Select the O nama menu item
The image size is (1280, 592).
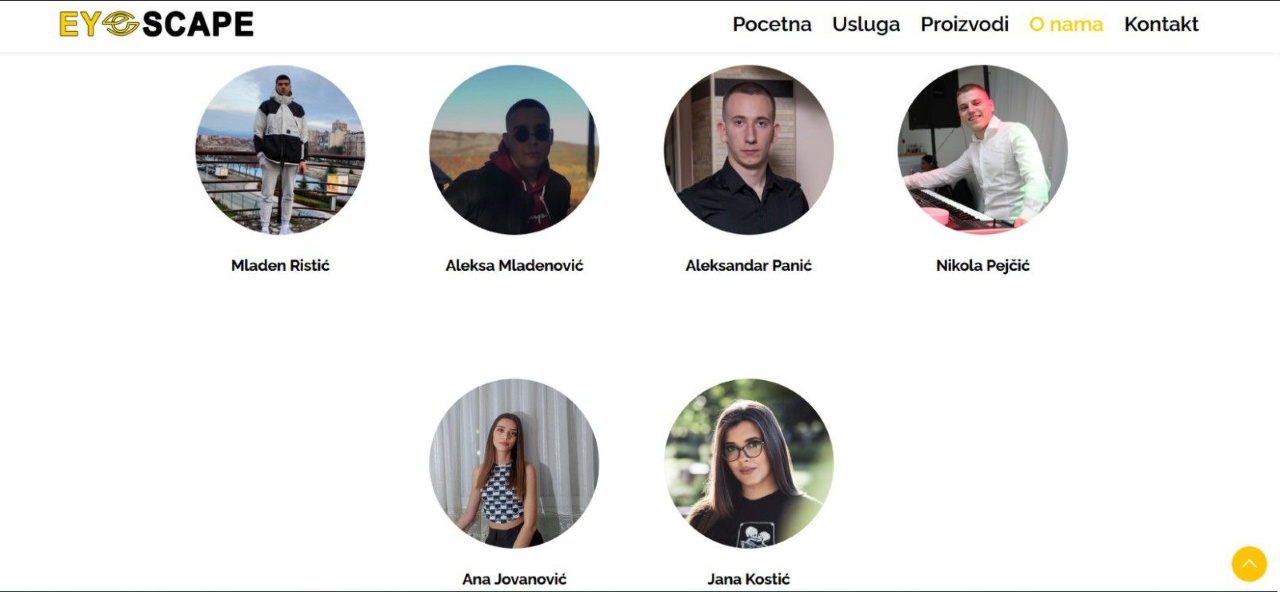click(x=1066, y=24)
